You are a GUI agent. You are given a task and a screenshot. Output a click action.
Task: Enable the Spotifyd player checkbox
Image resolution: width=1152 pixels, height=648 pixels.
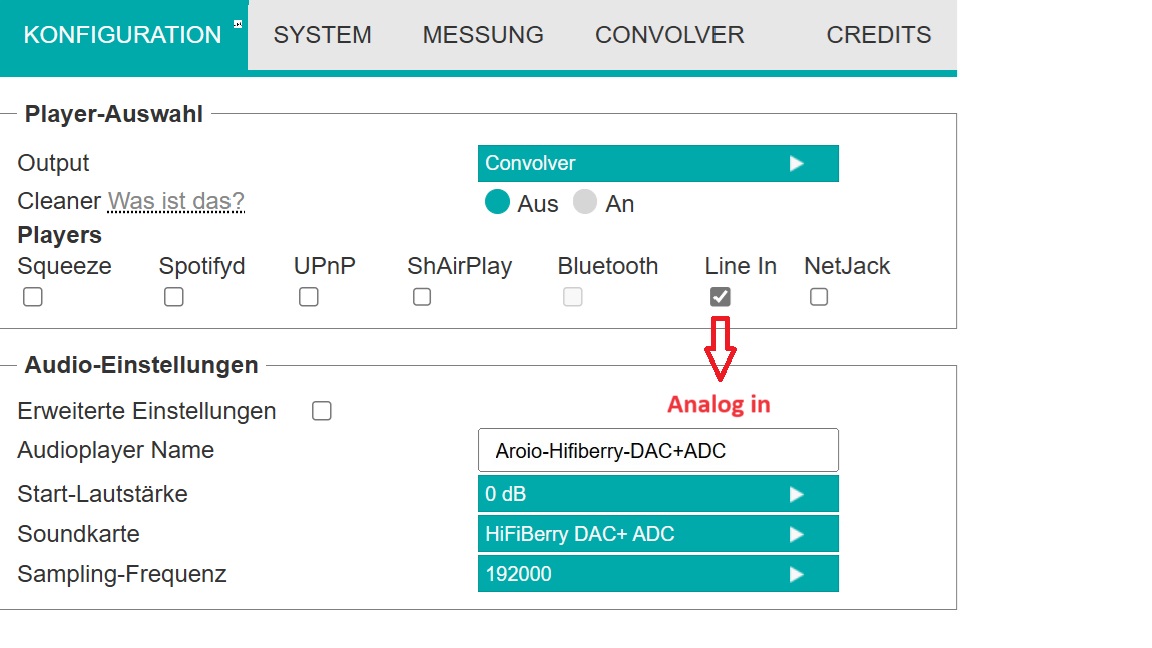(173, 296)
